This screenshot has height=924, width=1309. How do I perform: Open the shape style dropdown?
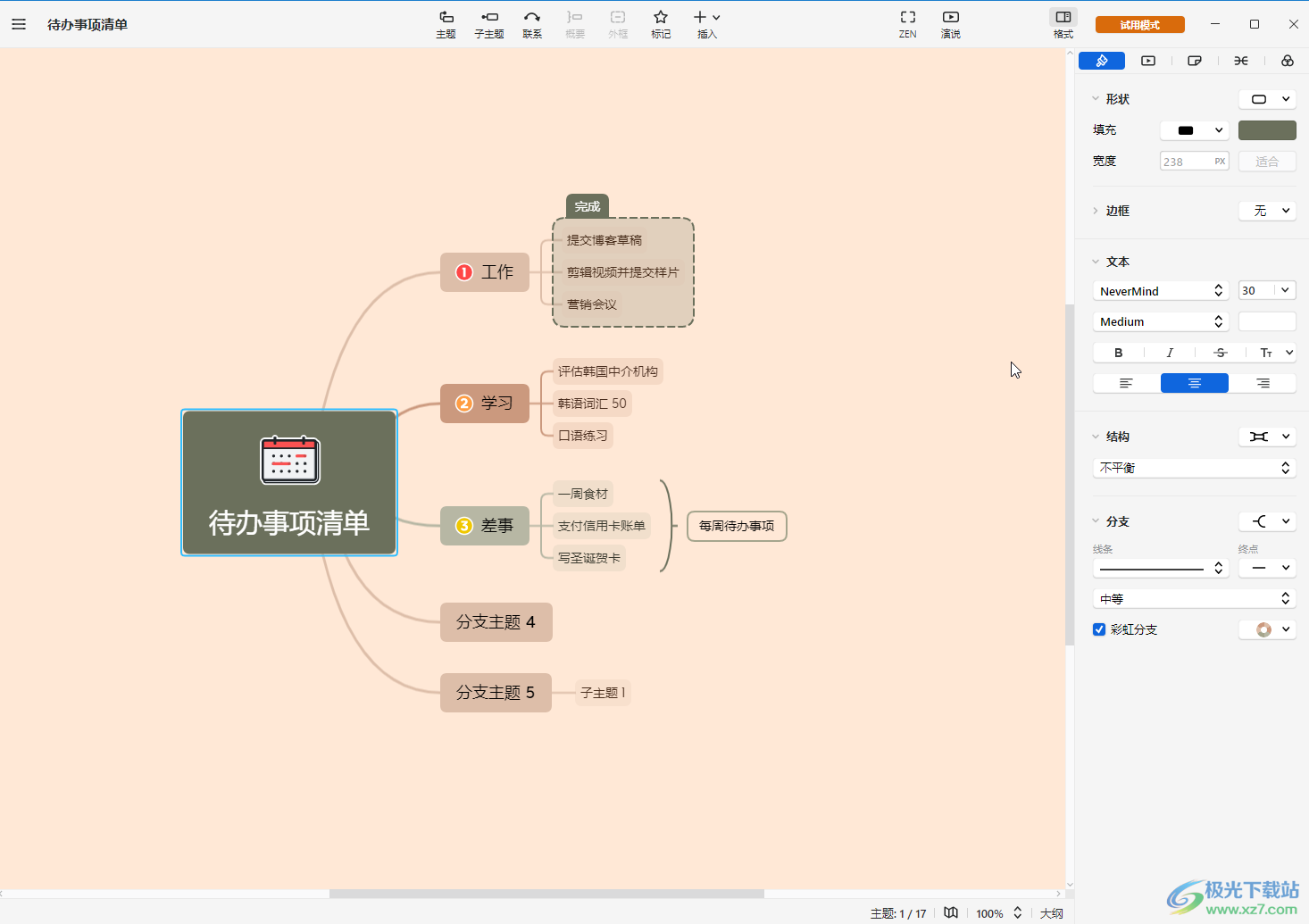[x=1267, y=99]
